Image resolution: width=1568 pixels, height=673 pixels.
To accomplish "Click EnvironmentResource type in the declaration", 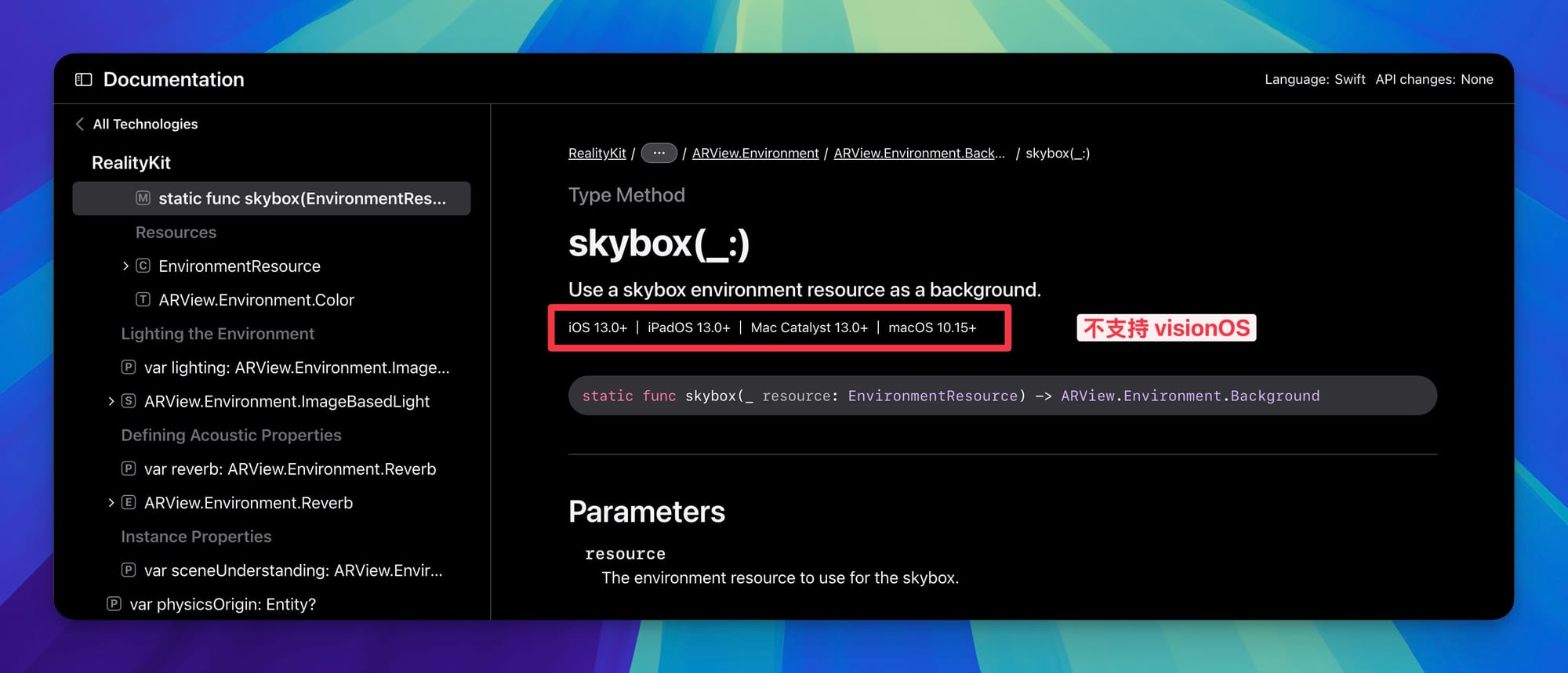I will click(932, 396).
